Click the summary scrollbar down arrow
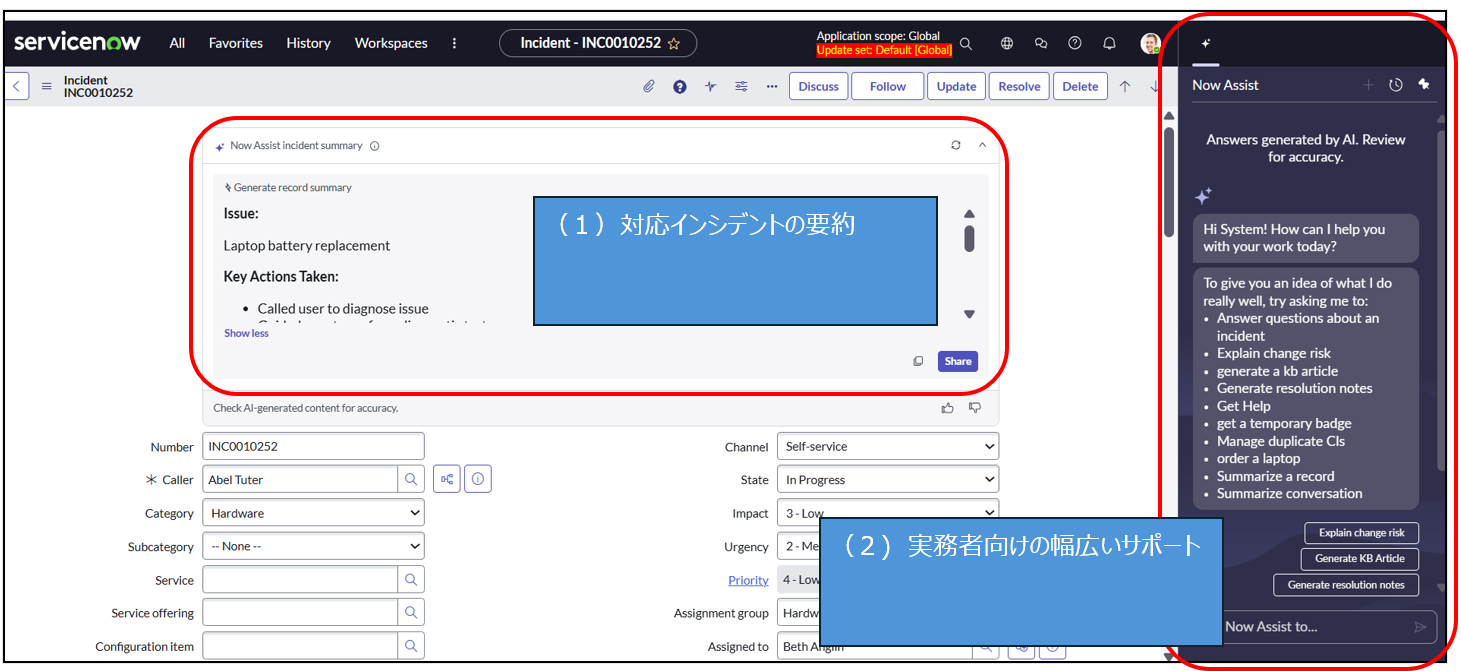 [x=969, y=314]
